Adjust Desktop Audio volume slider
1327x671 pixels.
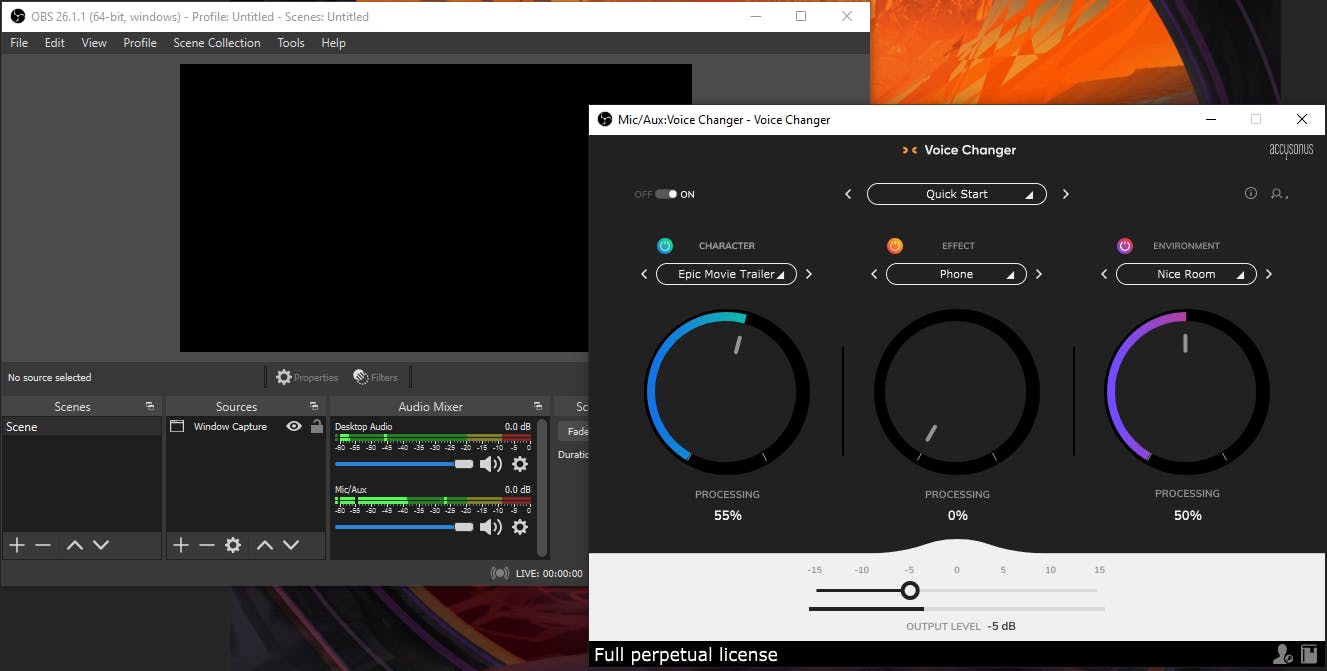pyautogui.click(x=404, y=464)
